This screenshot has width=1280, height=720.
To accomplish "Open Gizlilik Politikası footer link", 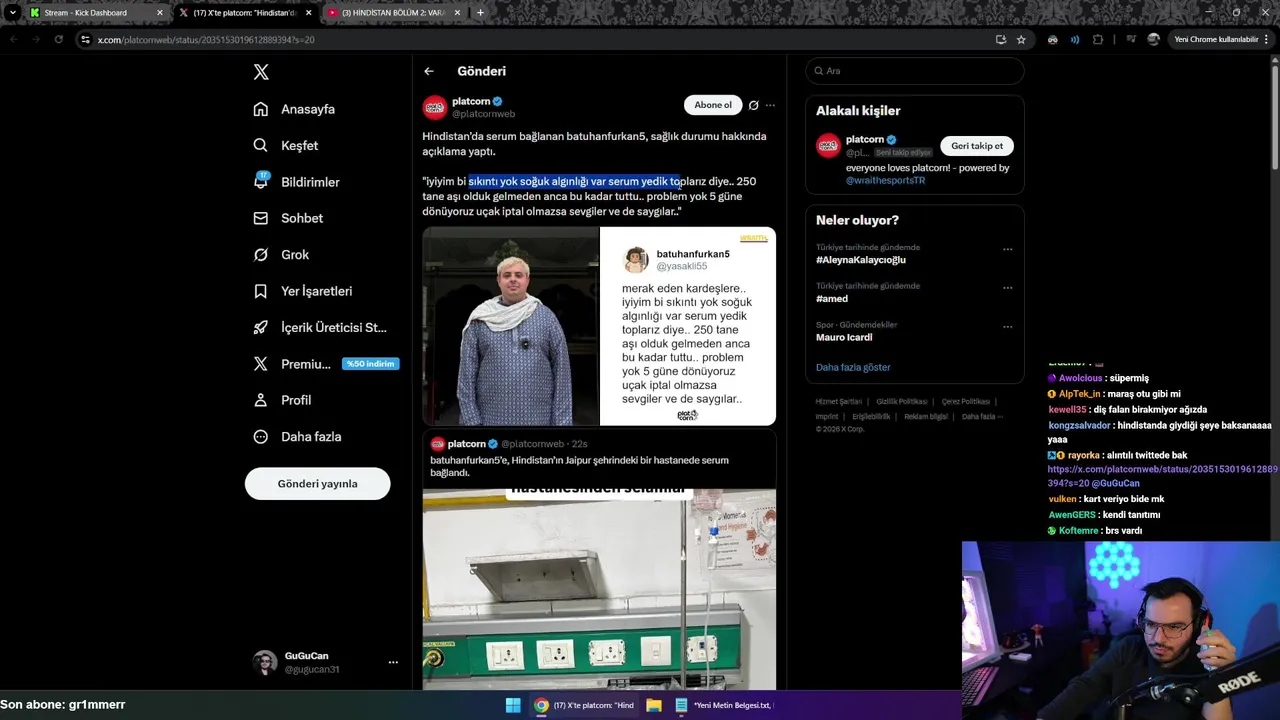I will click(x=901, y=402).
